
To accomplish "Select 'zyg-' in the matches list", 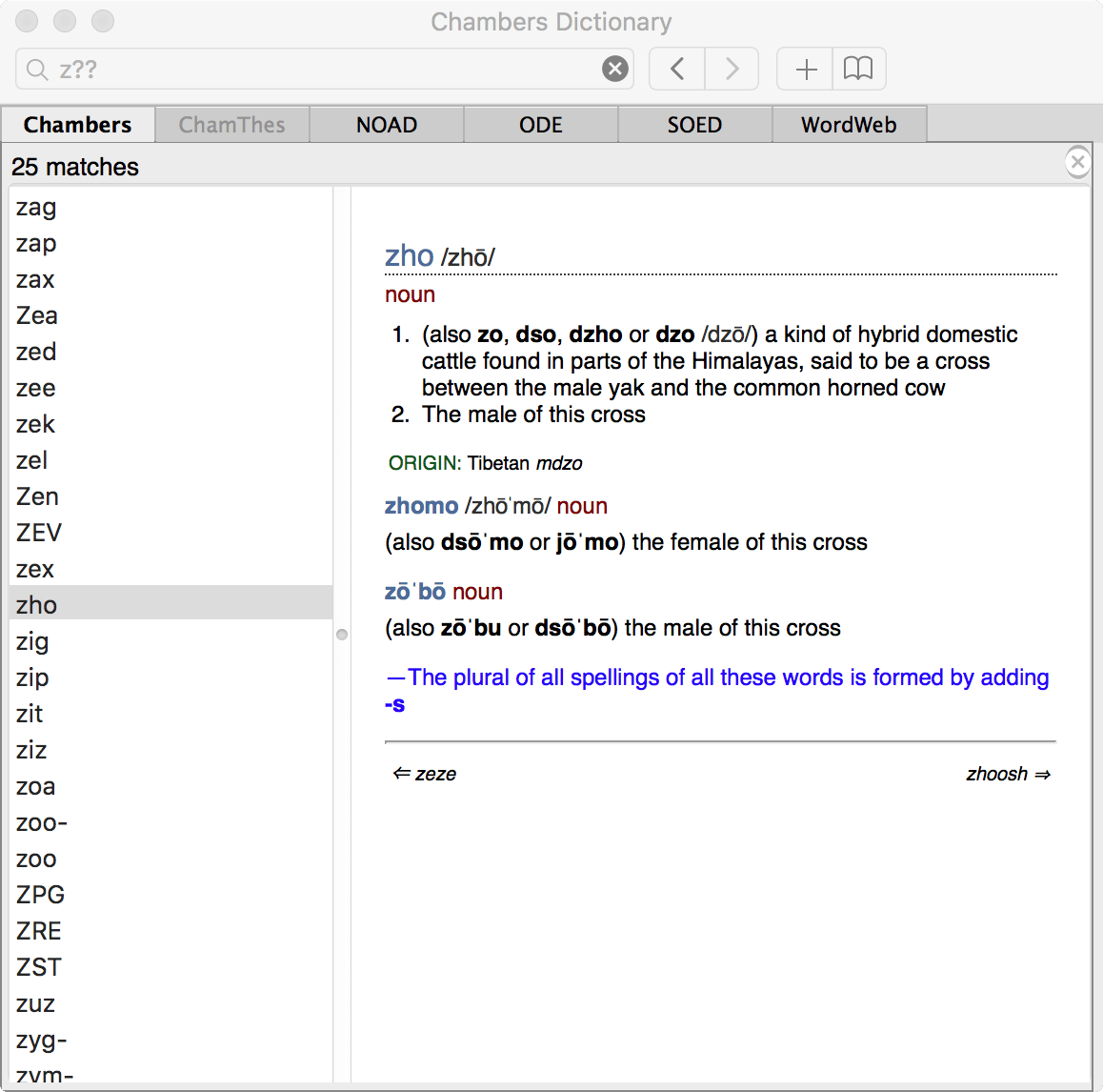I will [x=170, y=1040].
